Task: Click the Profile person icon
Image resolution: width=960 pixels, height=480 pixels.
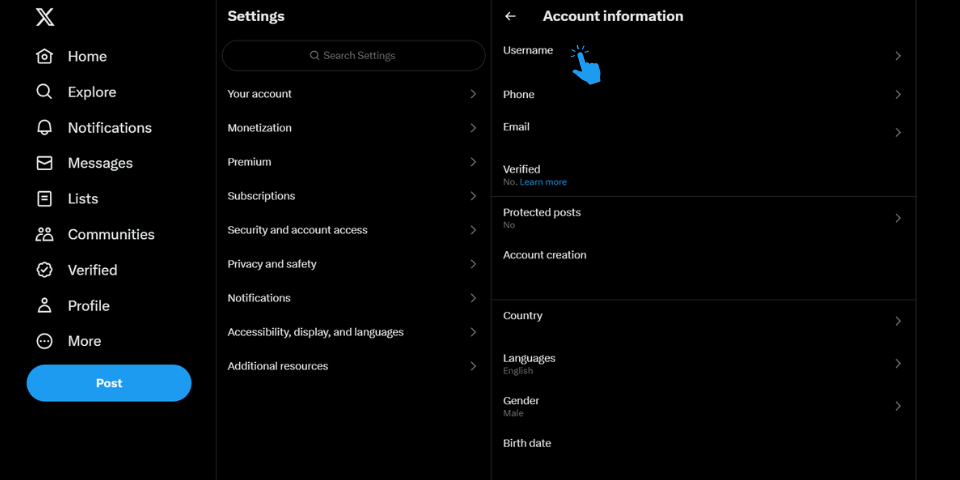Action: (x=44, y=305)
